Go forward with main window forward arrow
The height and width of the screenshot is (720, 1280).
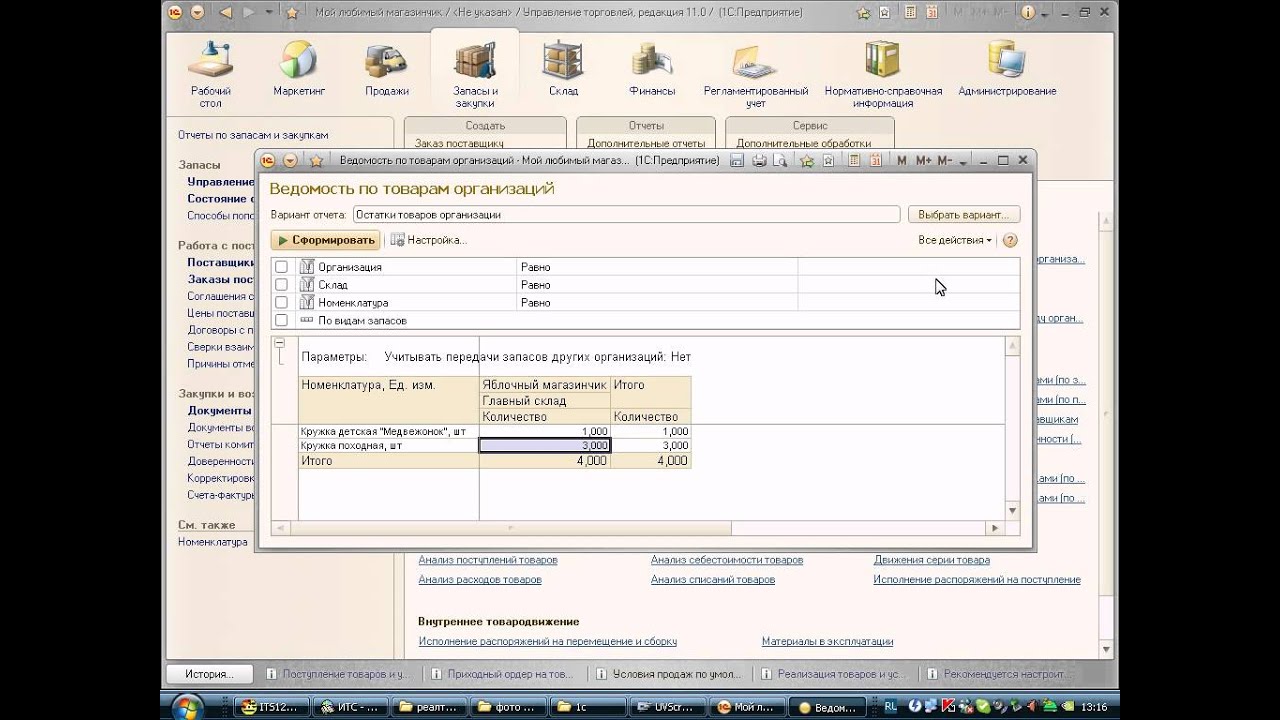click(249, 12)
